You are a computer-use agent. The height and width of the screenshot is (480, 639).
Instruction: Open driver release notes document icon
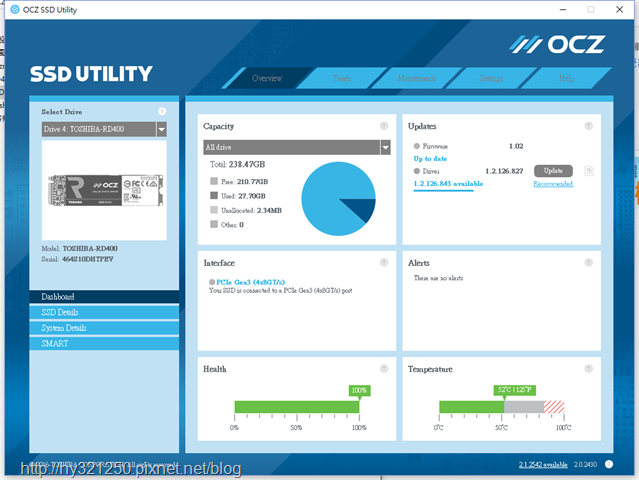click(589, 171)
